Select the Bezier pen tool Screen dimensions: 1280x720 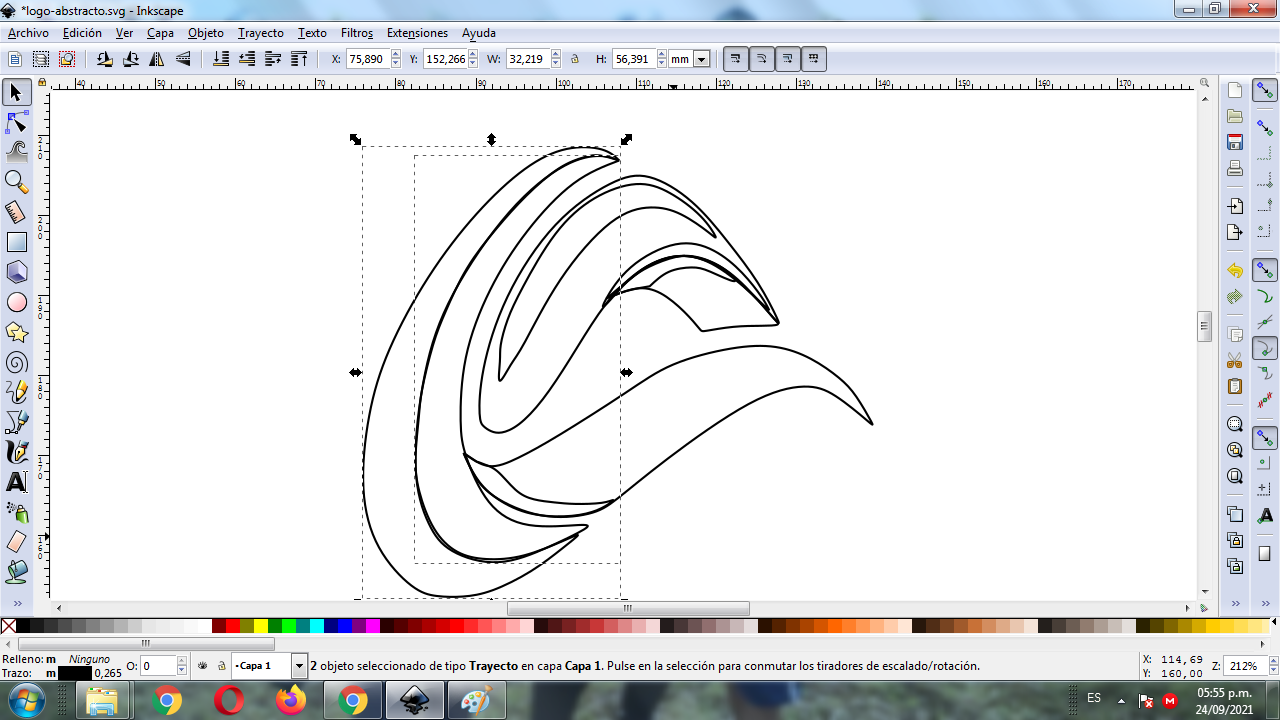pyautogui.click(x=17, y=422)
